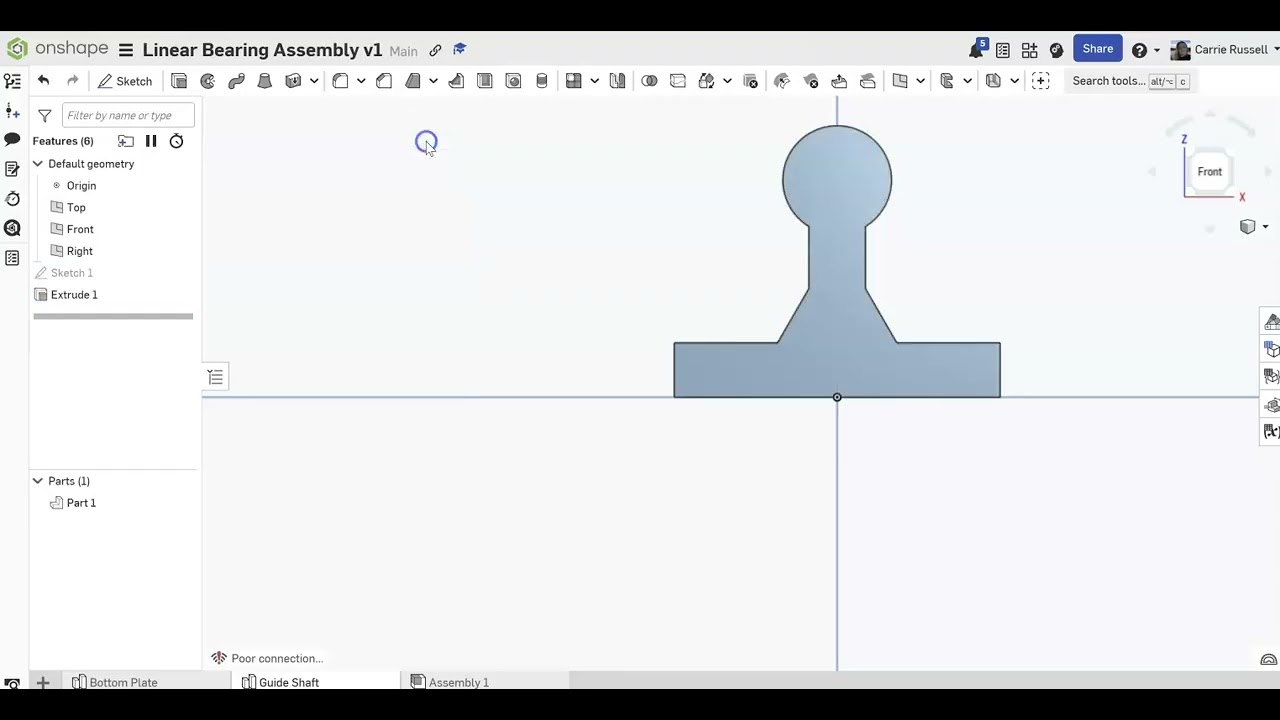Select the Sweep tool
The height and width of the screenshot is (720, 1280).
[x=236, y=81]
